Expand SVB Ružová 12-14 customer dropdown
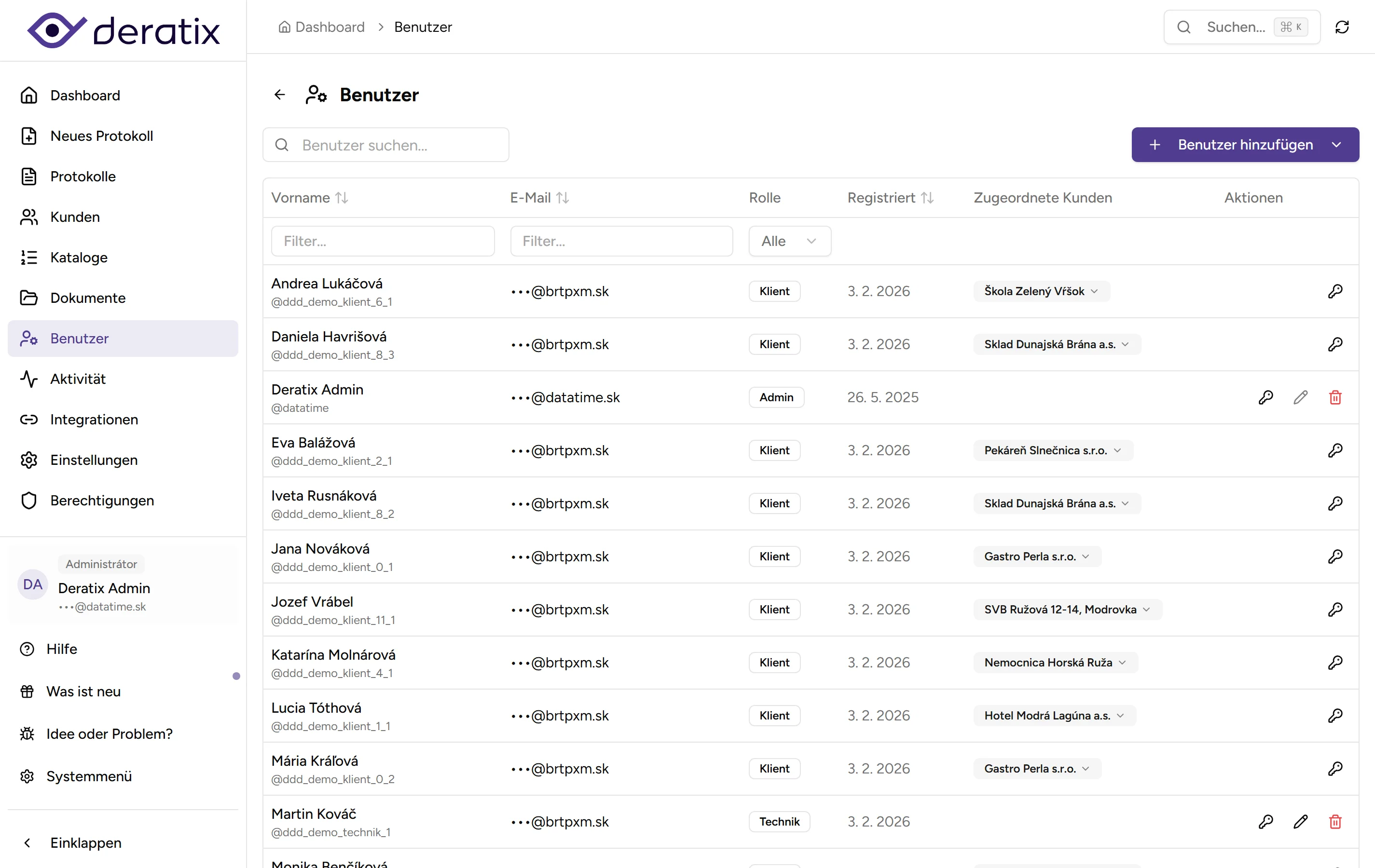 coord(1067,610)
